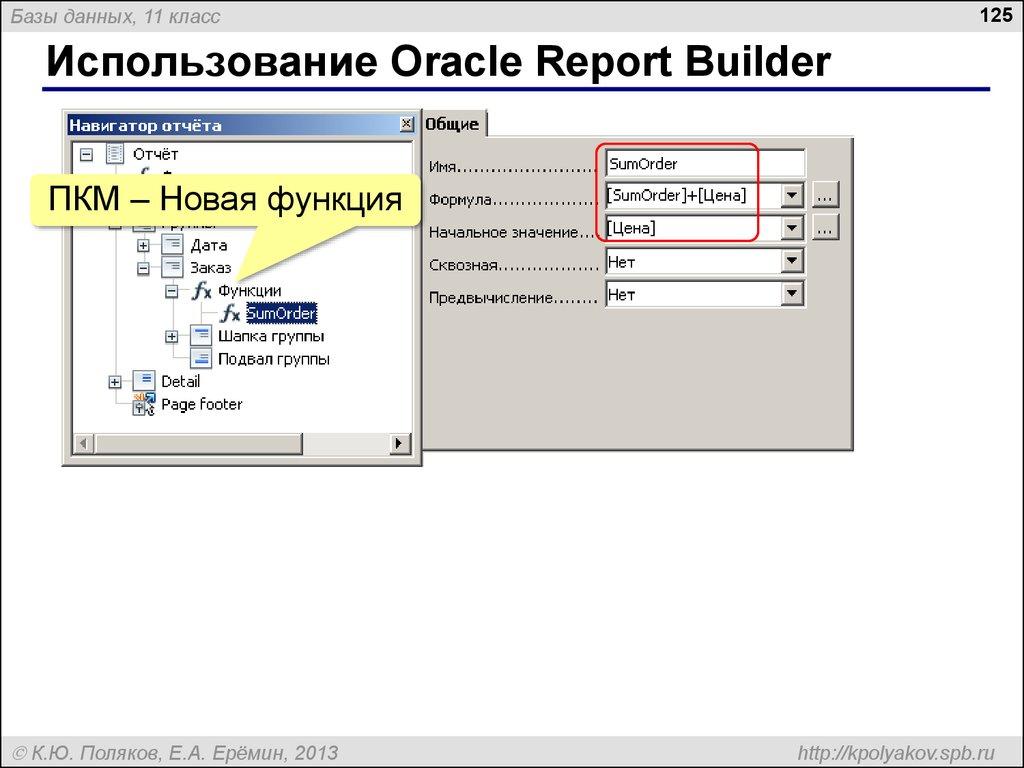This screenshot has height=768, width=1024.
Task: Switch to the Общие tab
Action: pyautogui.click(x=454, y=123)
